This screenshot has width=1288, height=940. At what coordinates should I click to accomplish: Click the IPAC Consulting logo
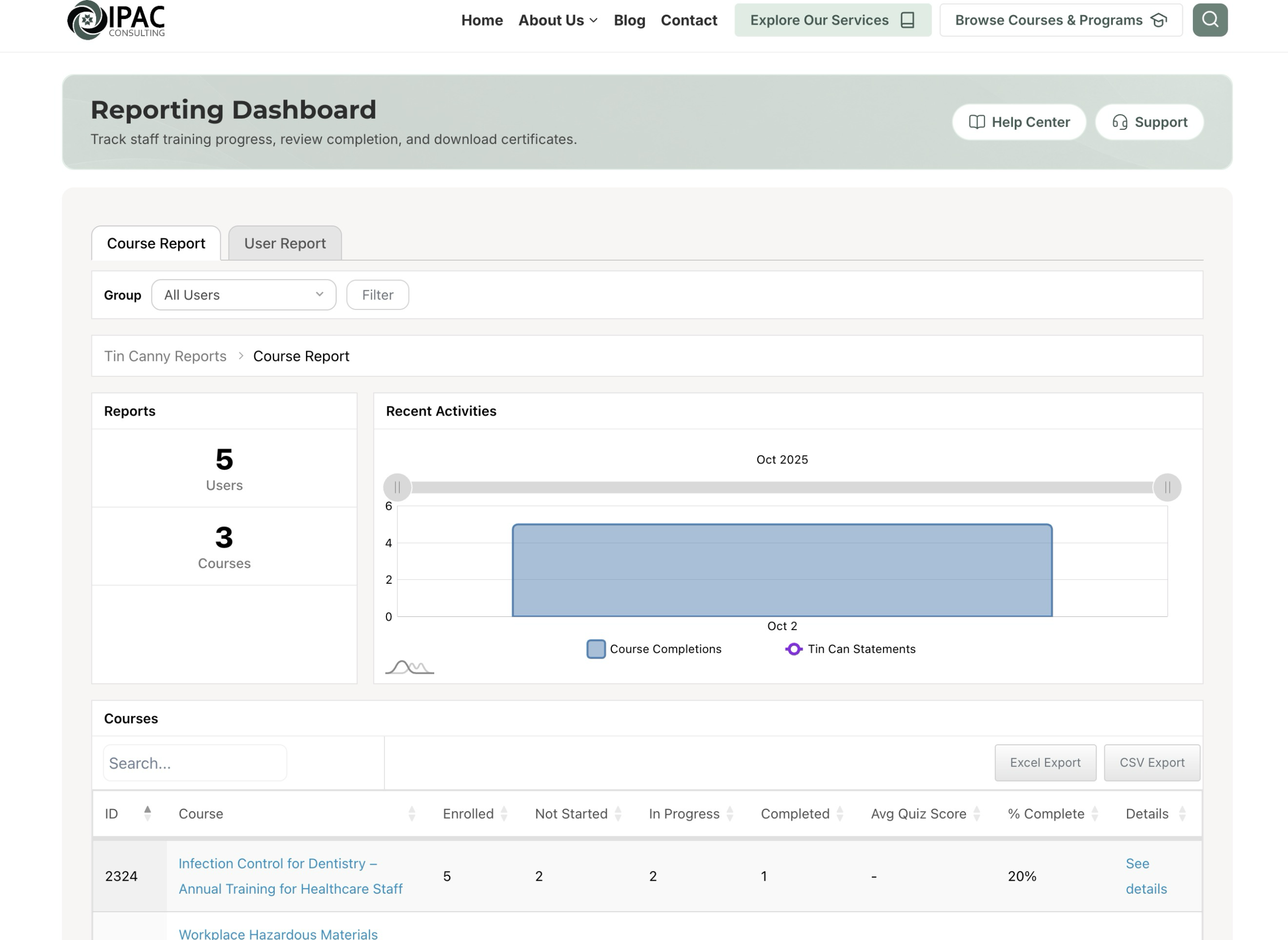click(116, 21)
